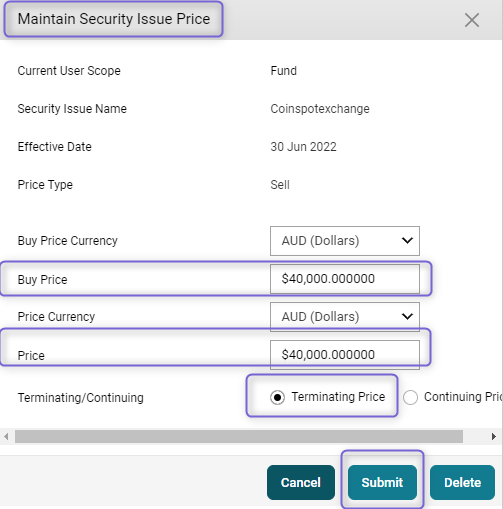Screen dimensions: 503x509
Task: Submit the security issue price
Action: click(382, 482)
